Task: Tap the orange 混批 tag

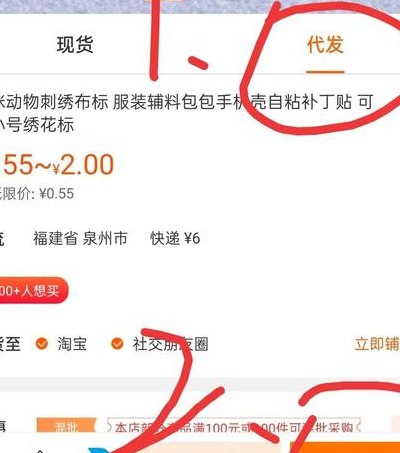Action: [66, 426]
